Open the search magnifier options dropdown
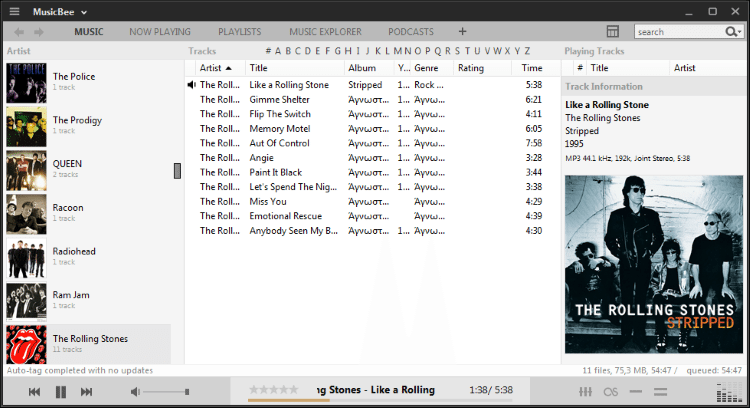 [733, 32]
